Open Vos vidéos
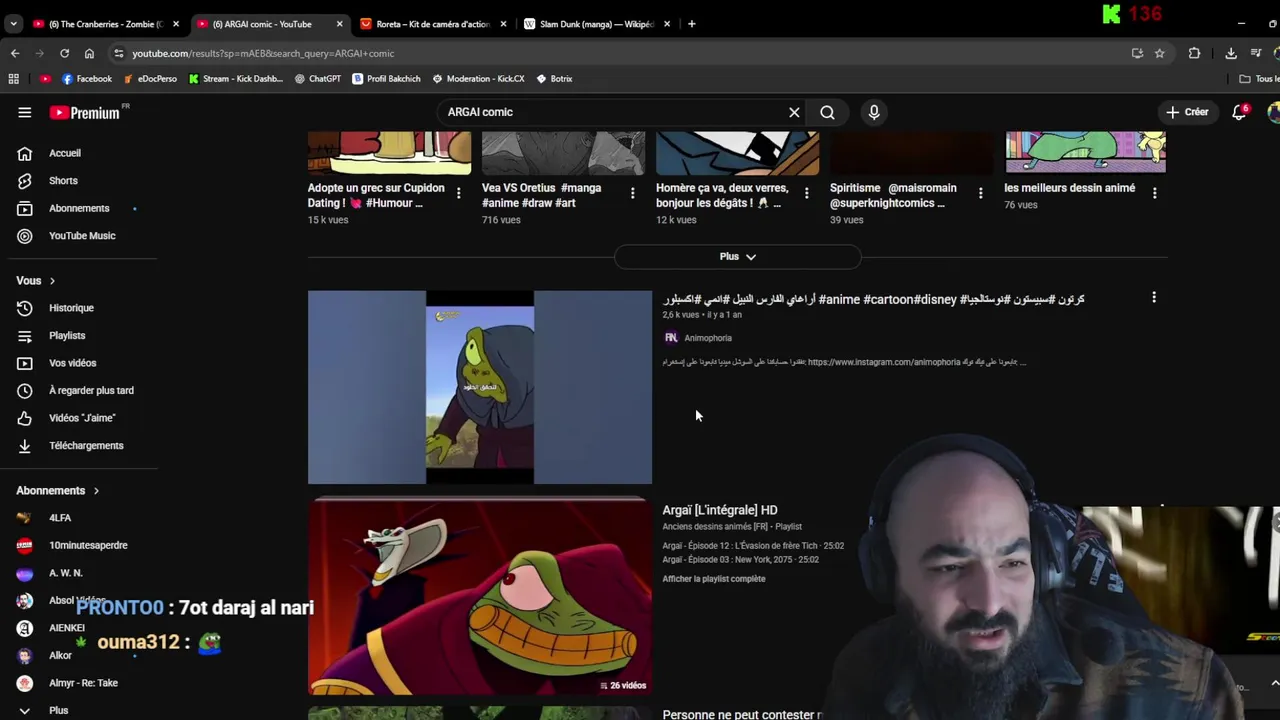The width and height of the screenshot is (1280, 720). point(72,363)
